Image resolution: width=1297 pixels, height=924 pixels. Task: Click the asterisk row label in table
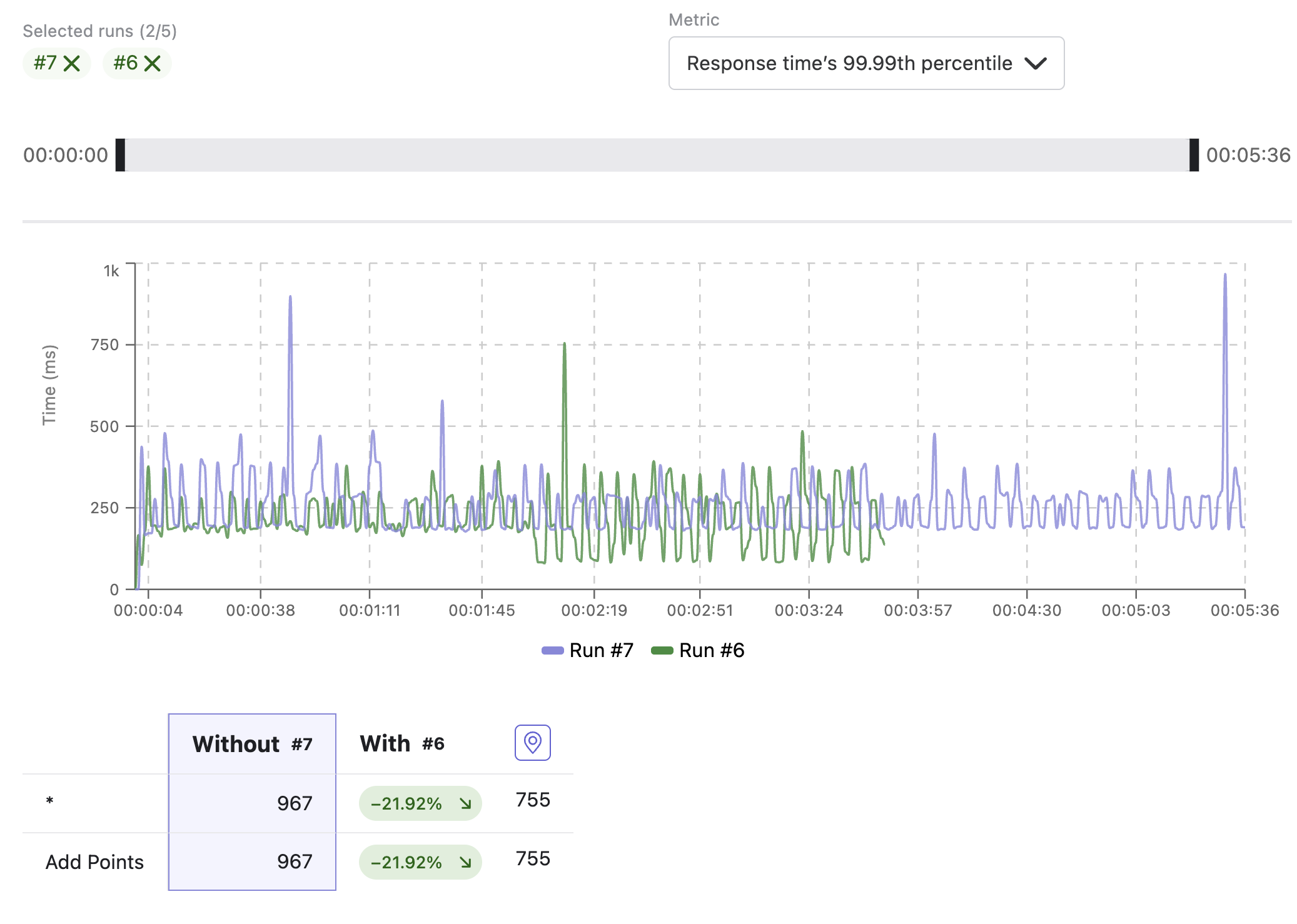click(50, 802)
